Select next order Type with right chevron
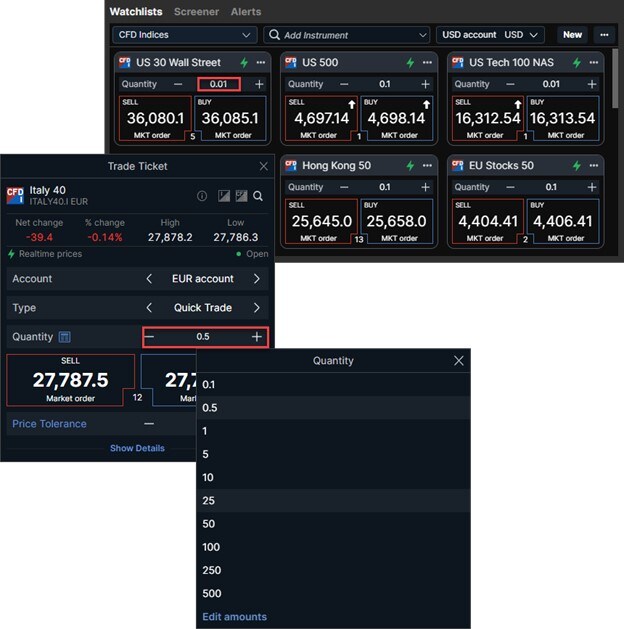The image size is (624, 629). (257, 308)
